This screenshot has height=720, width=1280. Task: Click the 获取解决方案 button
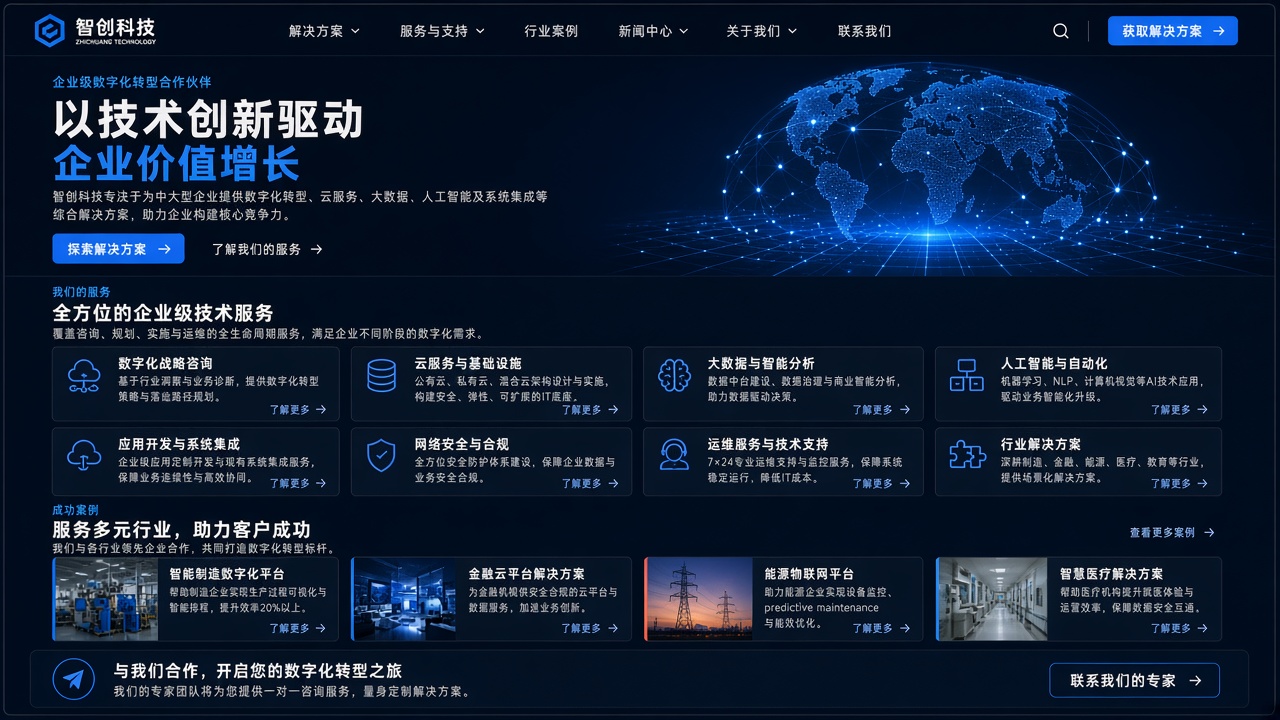click(x=1173, y=31)
